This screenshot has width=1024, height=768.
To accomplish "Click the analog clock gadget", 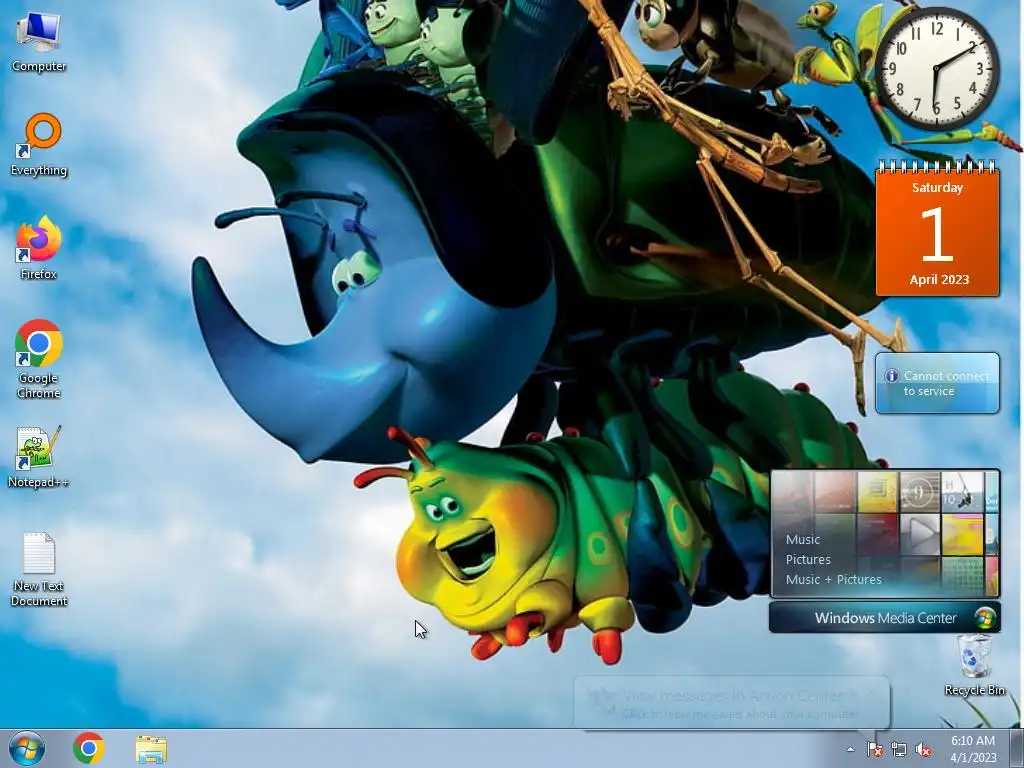I will [x=936, y=69].
